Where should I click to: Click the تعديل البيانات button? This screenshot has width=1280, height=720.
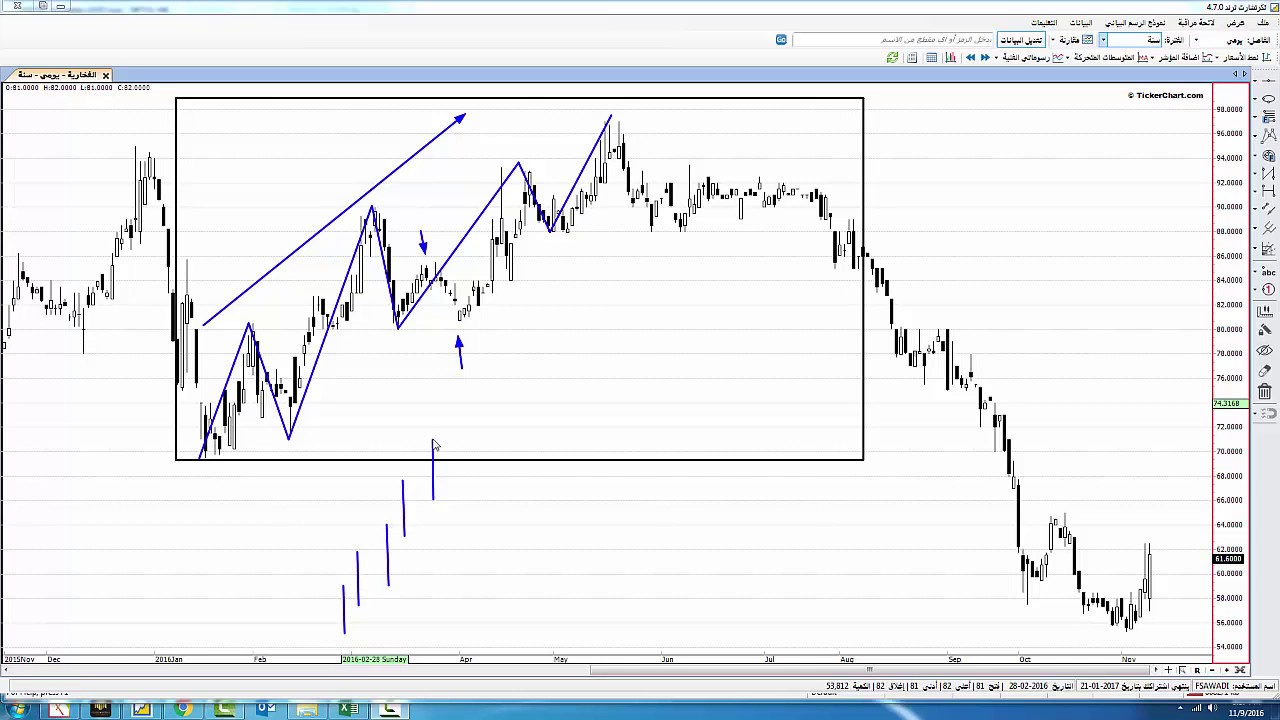(1021, 40)
